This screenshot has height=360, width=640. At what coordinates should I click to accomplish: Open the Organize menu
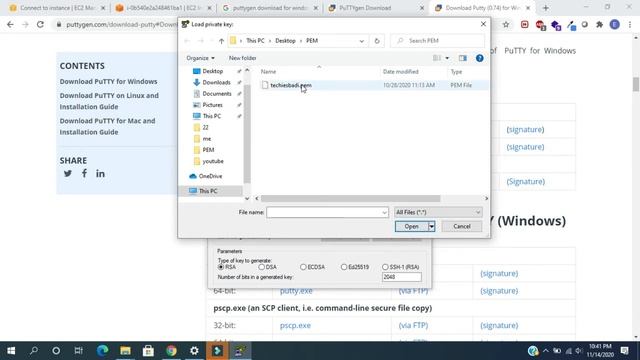point(200,58)
